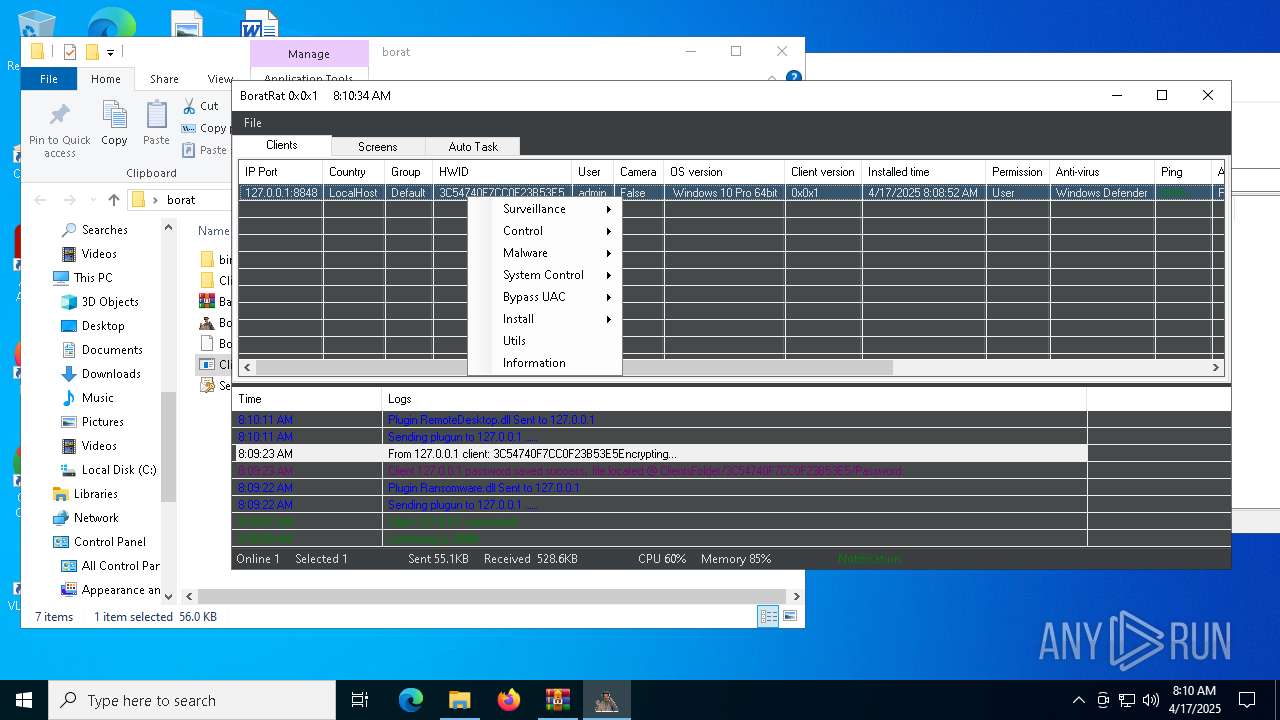Open the Explorer File tab

pos(49,79)
